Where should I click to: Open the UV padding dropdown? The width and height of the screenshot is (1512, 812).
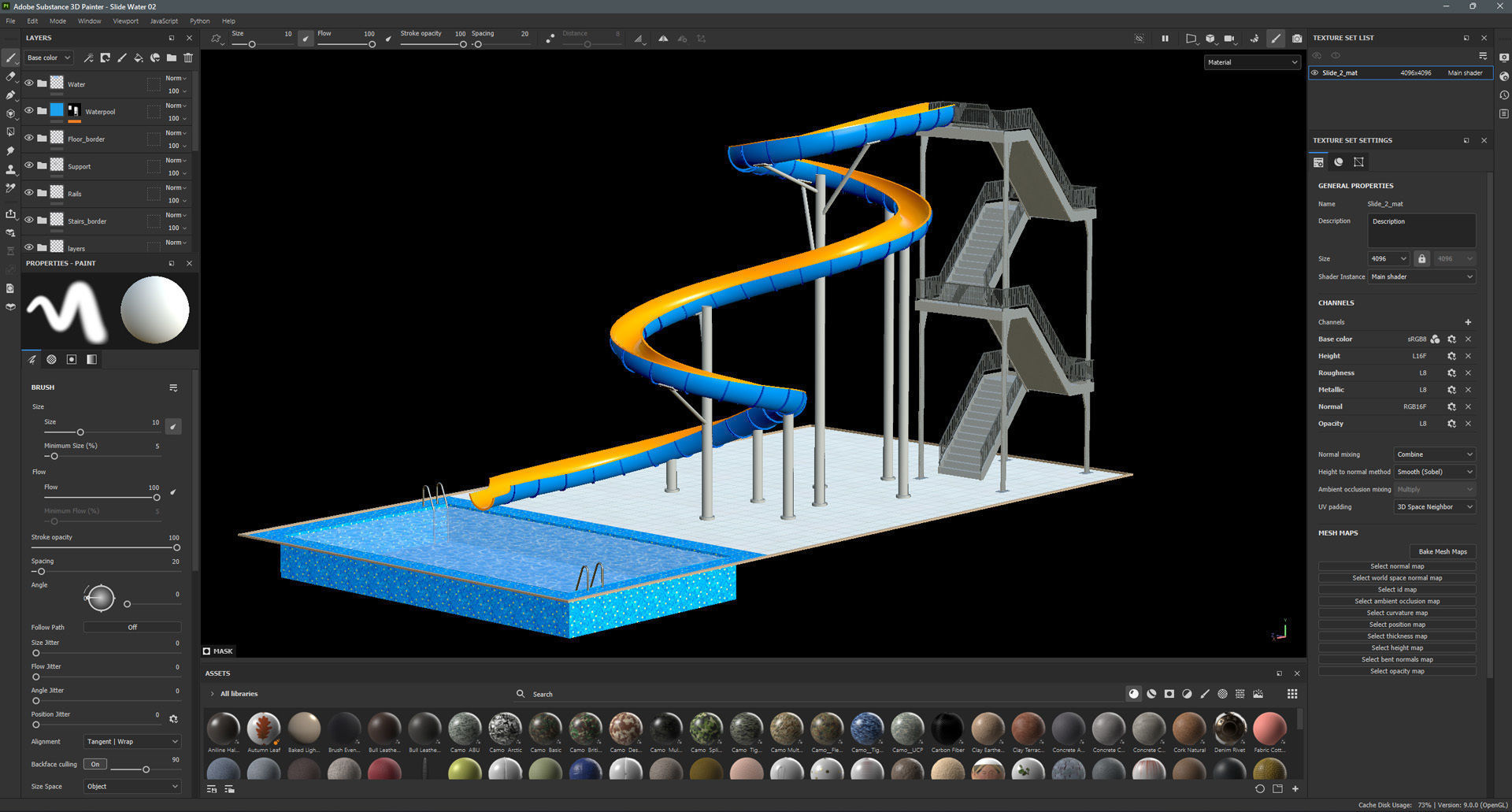(x=1434, y=507)
